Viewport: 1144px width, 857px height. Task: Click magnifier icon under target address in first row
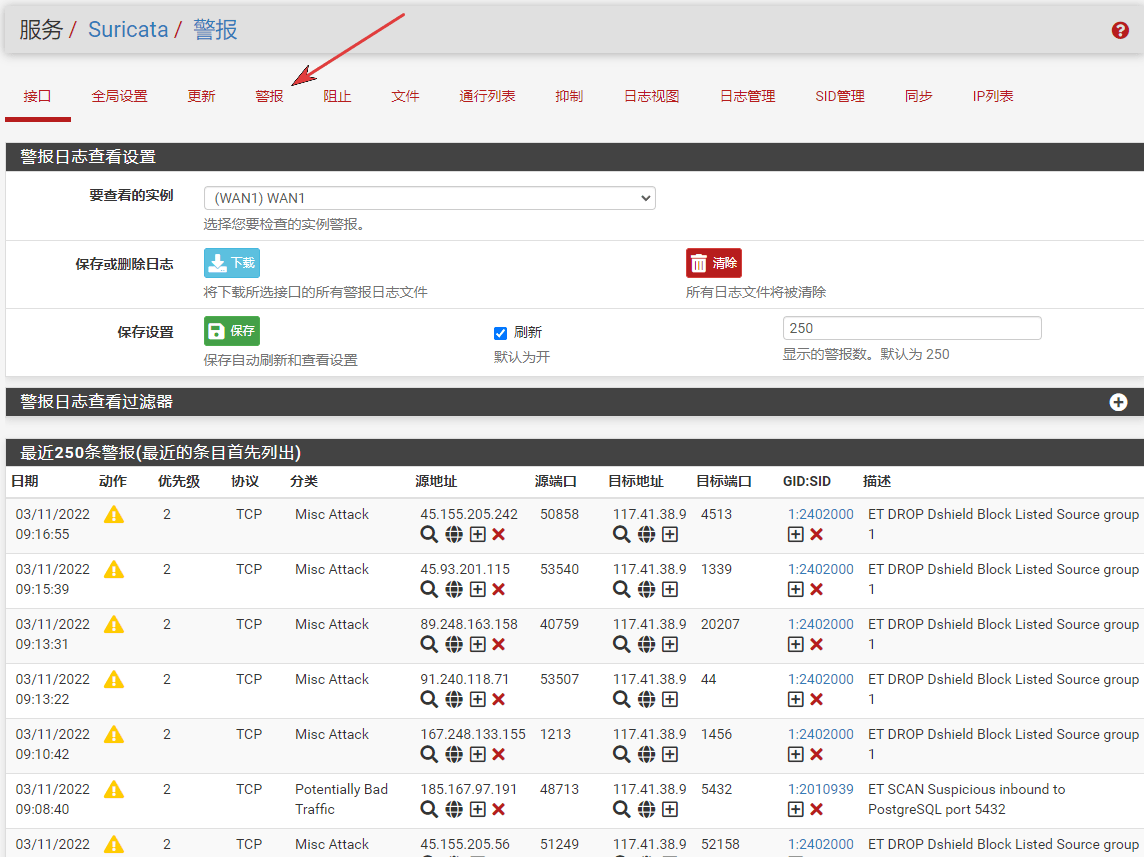click(x=622, y=535)
